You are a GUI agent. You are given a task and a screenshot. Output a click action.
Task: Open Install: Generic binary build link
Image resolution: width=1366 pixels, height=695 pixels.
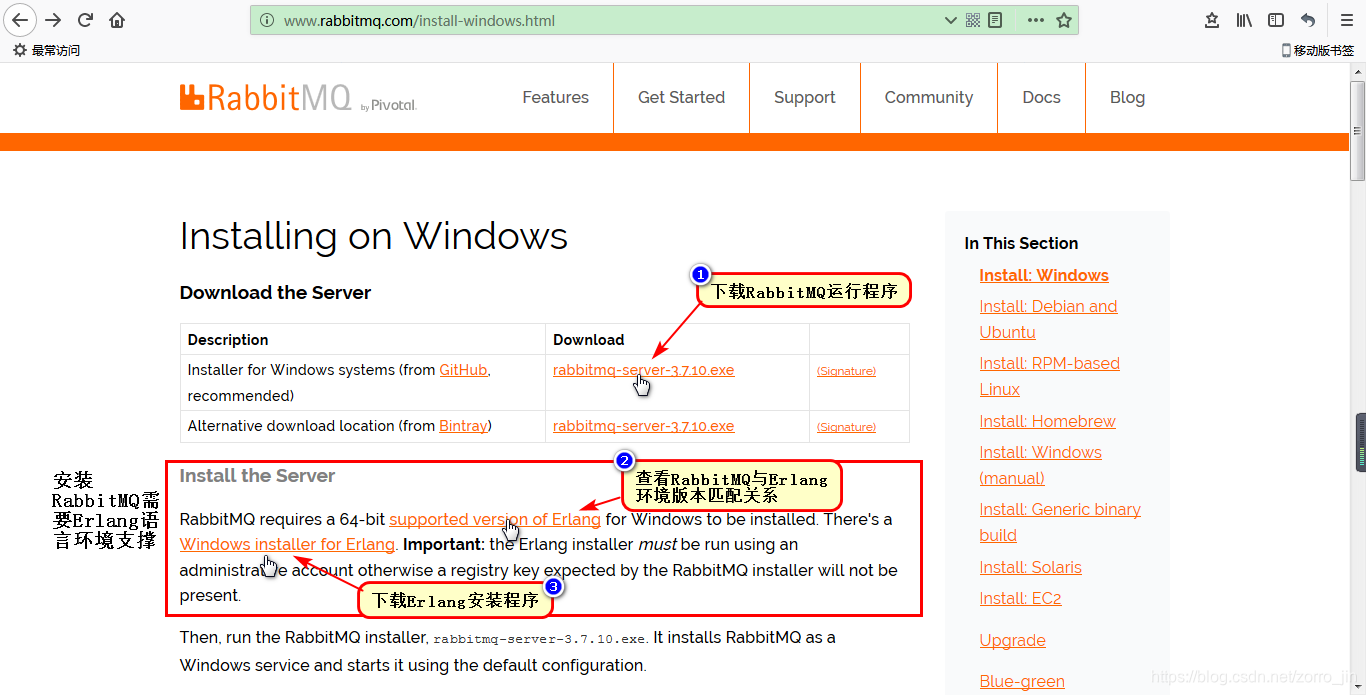(x=1060, y=522)
